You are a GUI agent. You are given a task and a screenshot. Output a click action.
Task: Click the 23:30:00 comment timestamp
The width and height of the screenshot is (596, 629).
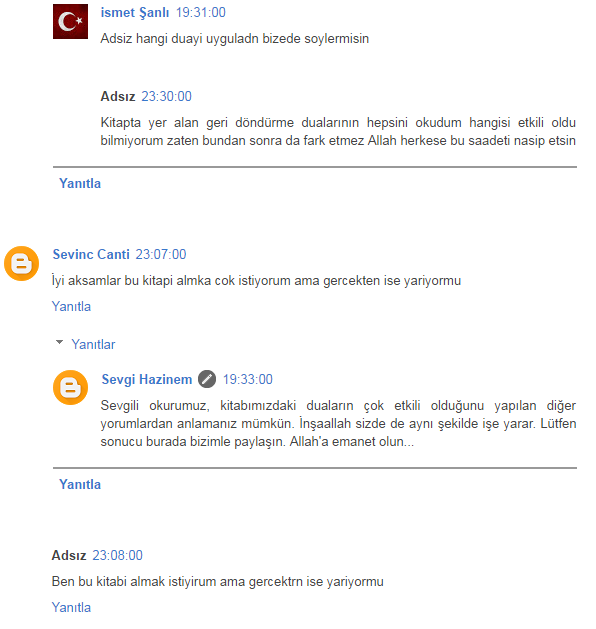pos(166,96)
